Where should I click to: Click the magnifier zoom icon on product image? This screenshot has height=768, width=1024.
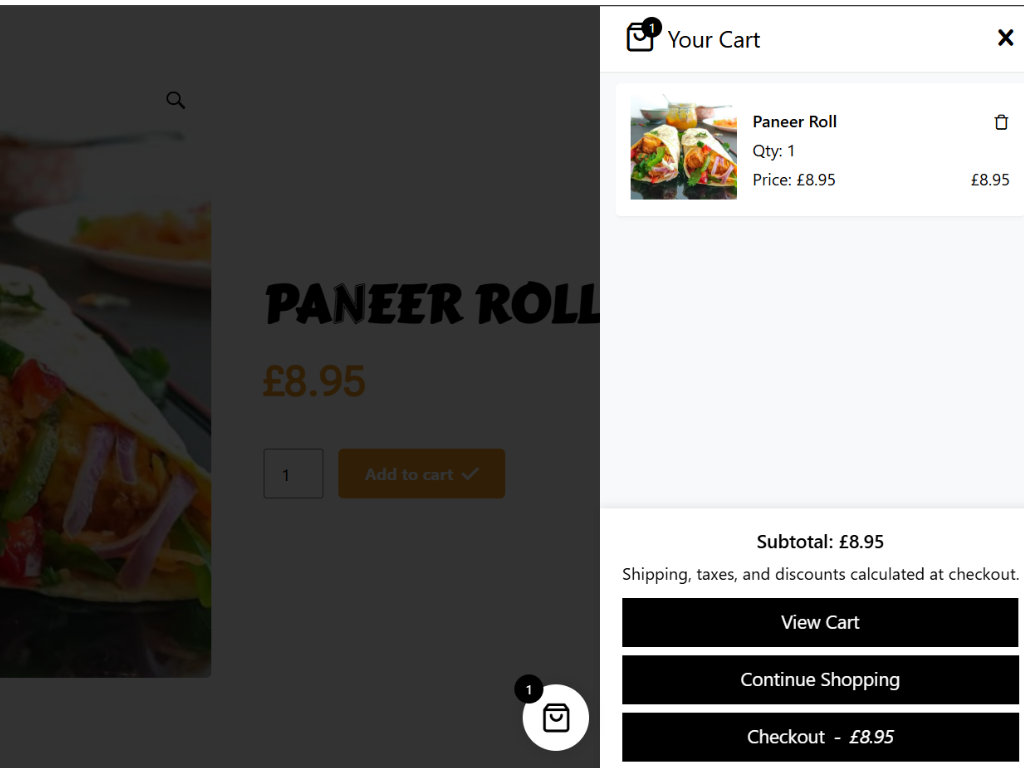click(175, 100)
